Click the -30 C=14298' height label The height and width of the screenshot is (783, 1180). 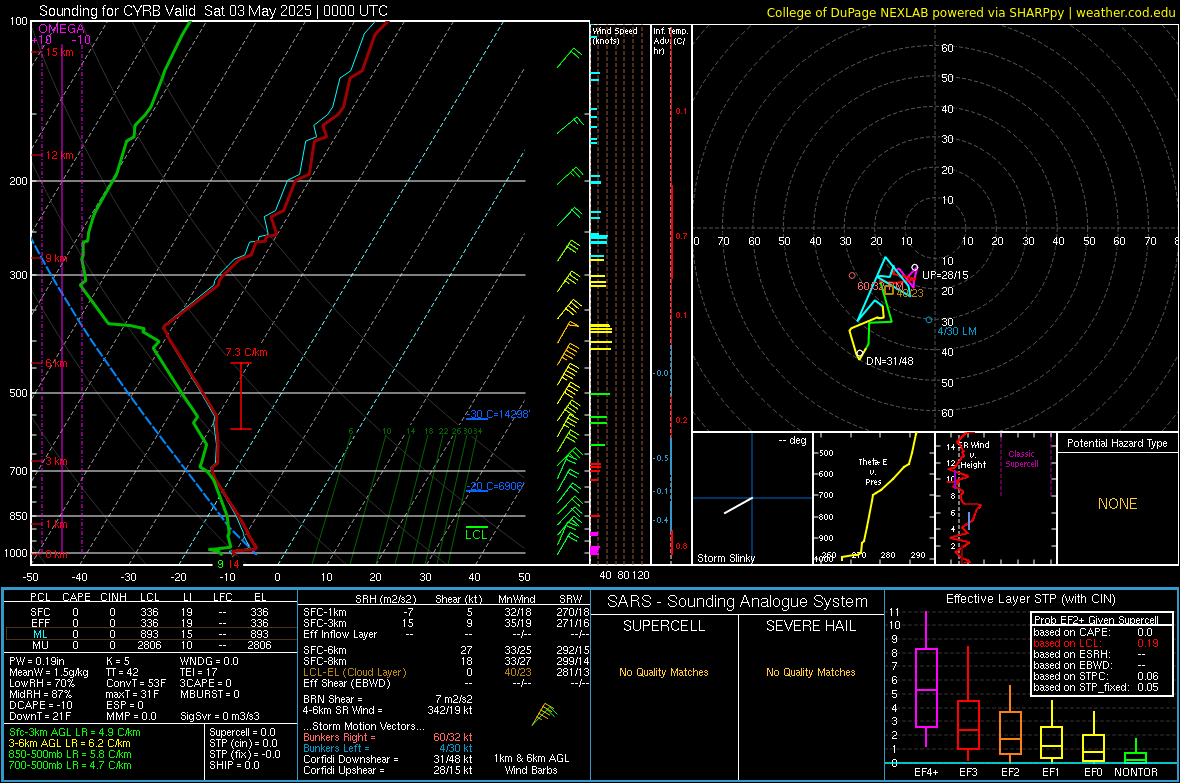tap(497, 414)
